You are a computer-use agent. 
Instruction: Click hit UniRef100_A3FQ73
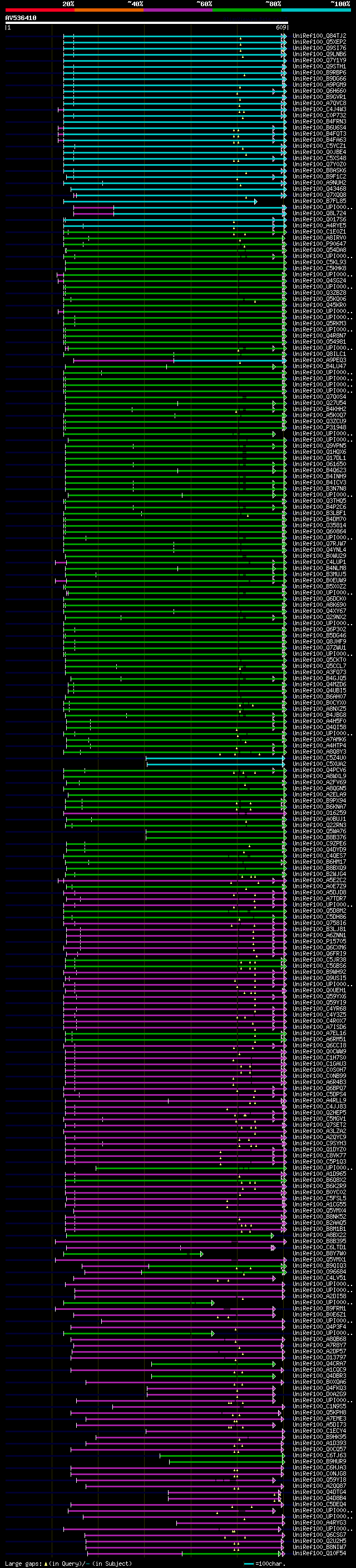point(319,672)
